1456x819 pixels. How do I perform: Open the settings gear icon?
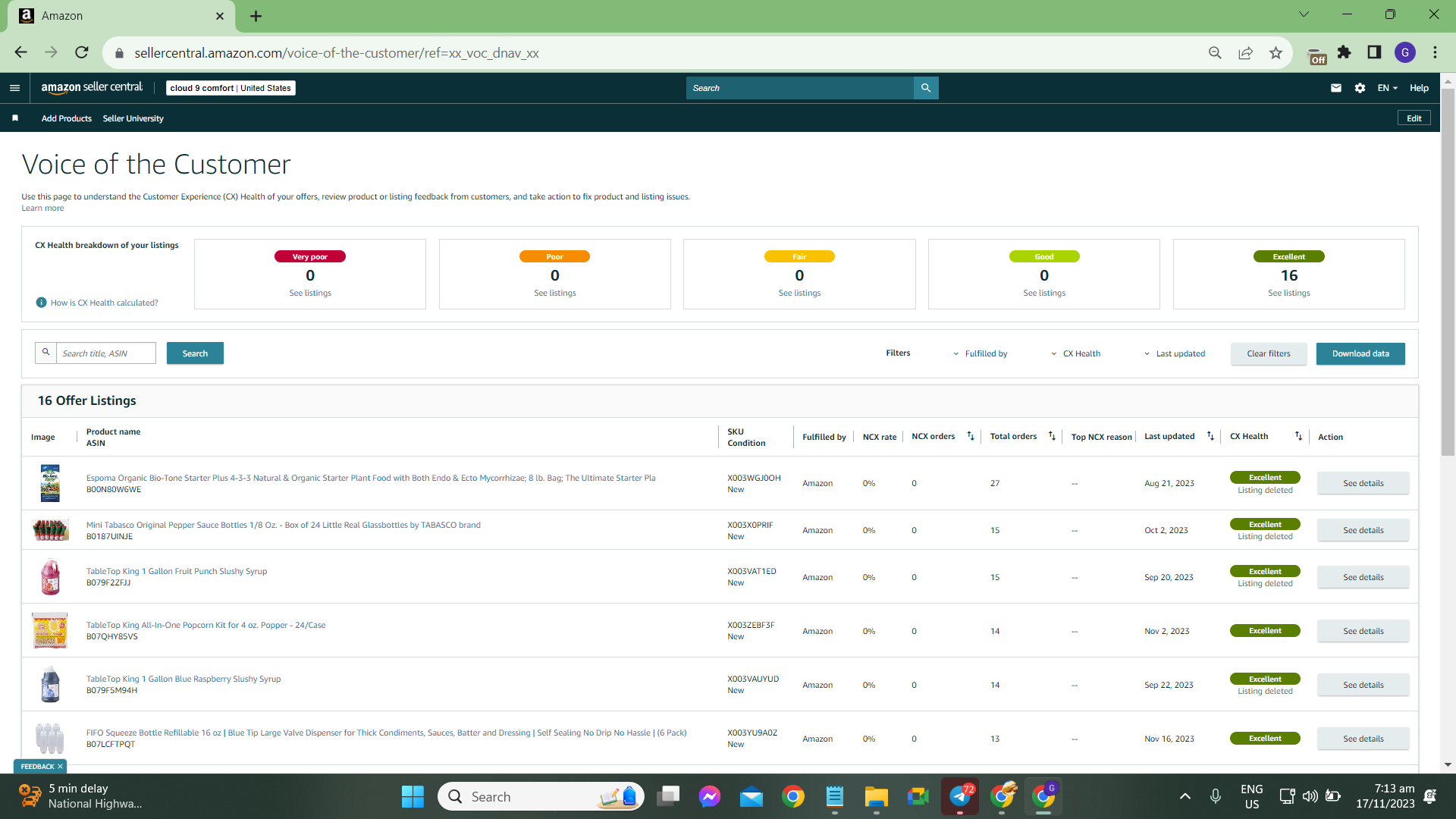tap(1360, 88)
